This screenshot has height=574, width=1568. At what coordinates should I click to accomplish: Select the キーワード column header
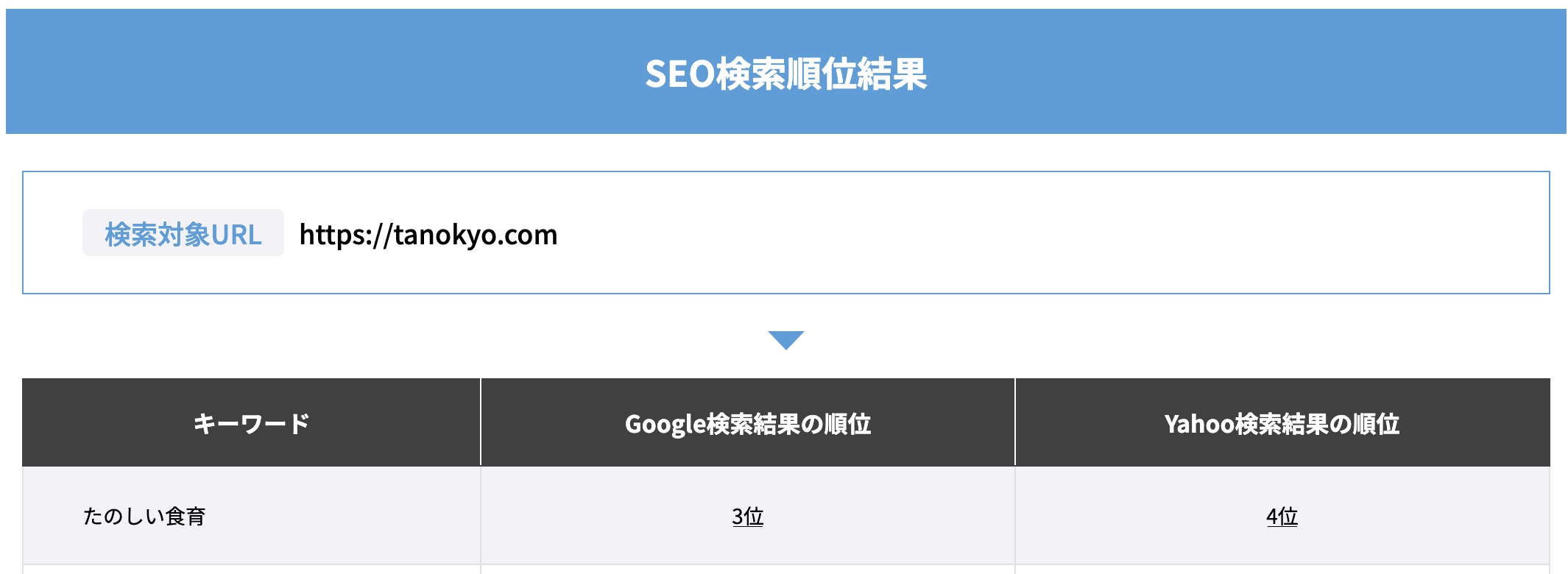pos(251,423)
